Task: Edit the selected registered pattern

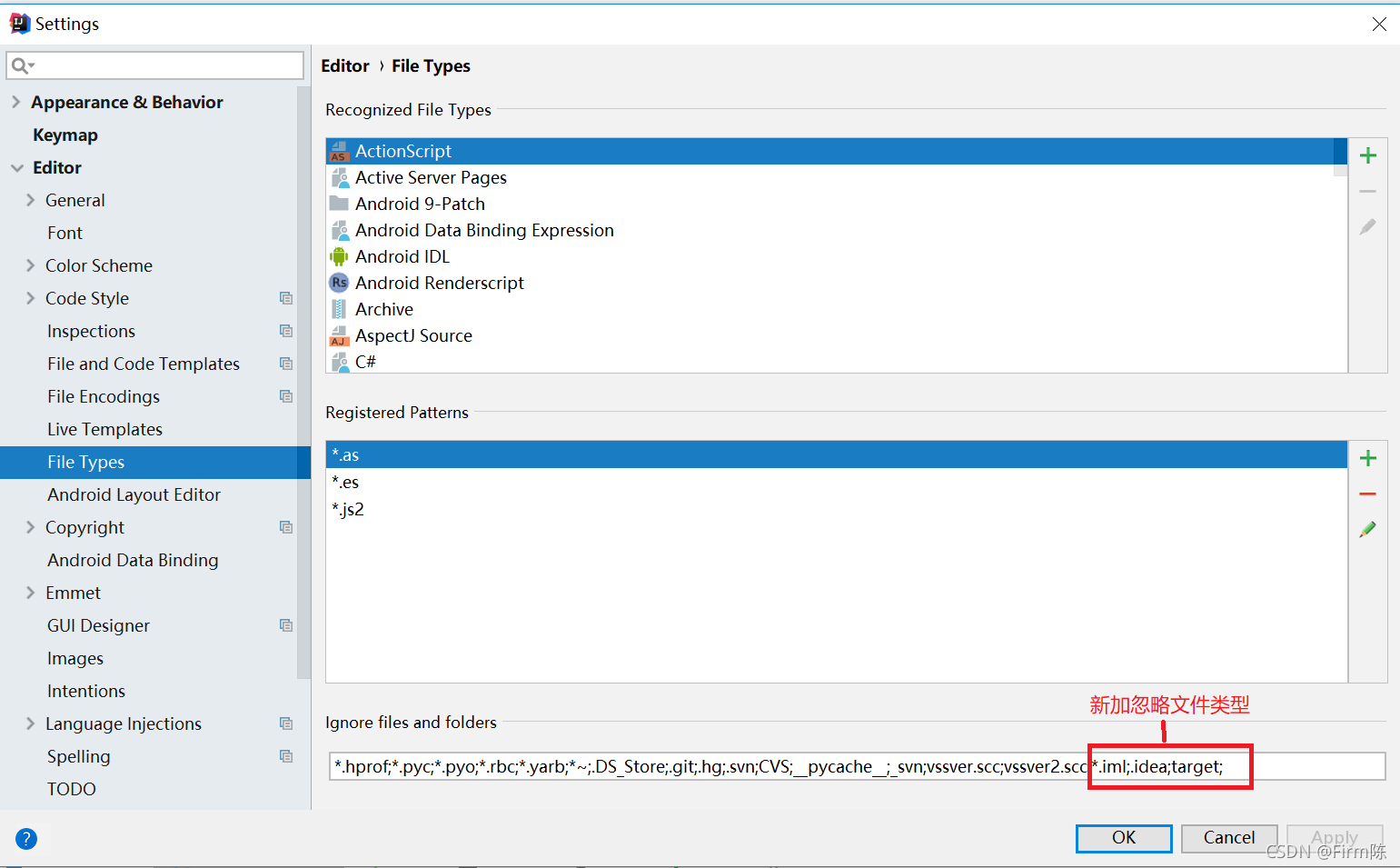Action: [1367, 529]
